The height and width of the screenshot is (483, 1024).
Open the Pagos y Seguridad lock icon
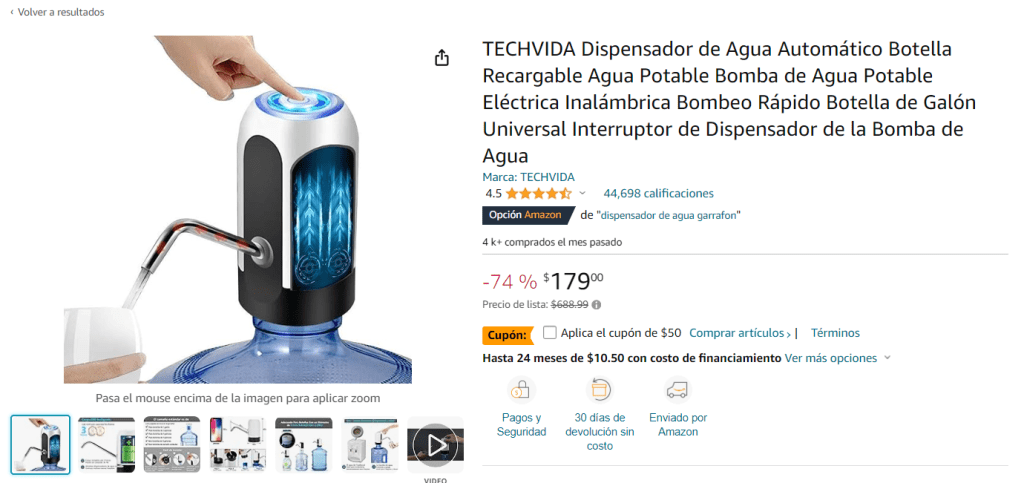[521, 390]
